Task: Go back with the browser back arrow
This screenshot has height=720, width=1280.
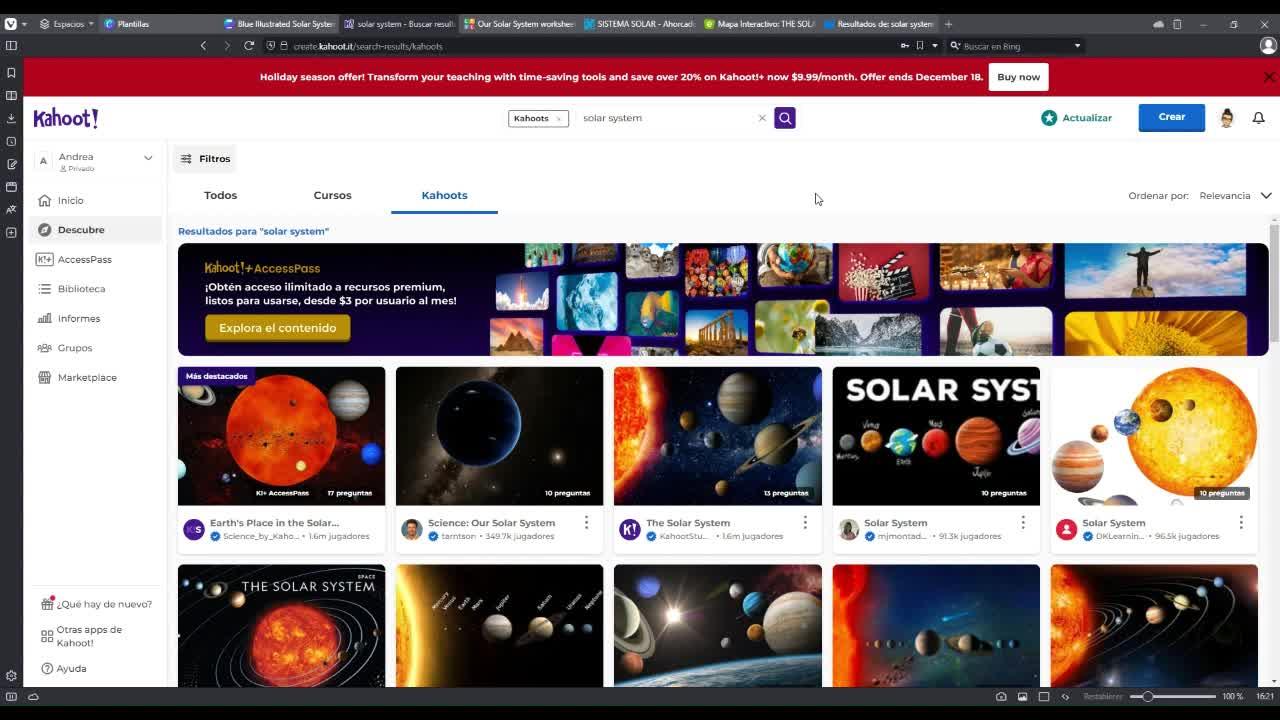Action: pyautogui.click(x=203, y=46)
